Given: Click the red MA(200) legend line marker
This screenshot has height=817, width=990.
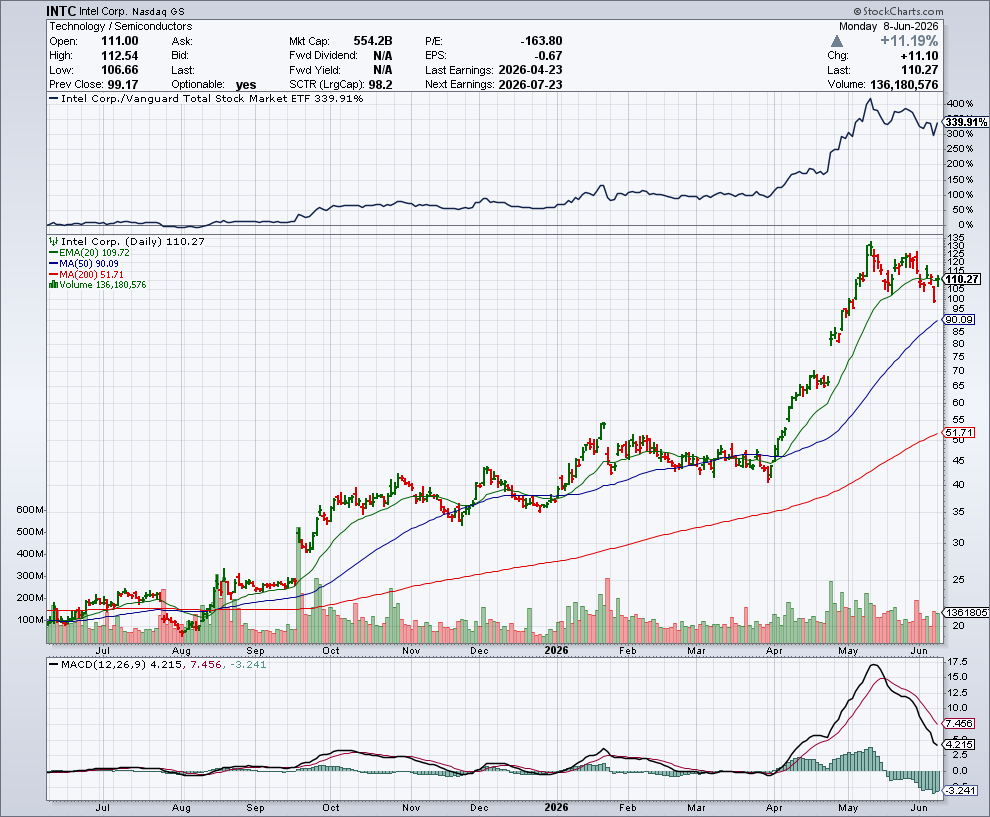Looking at the screenshot, I should pyautogui.click(x=54, y=275).
